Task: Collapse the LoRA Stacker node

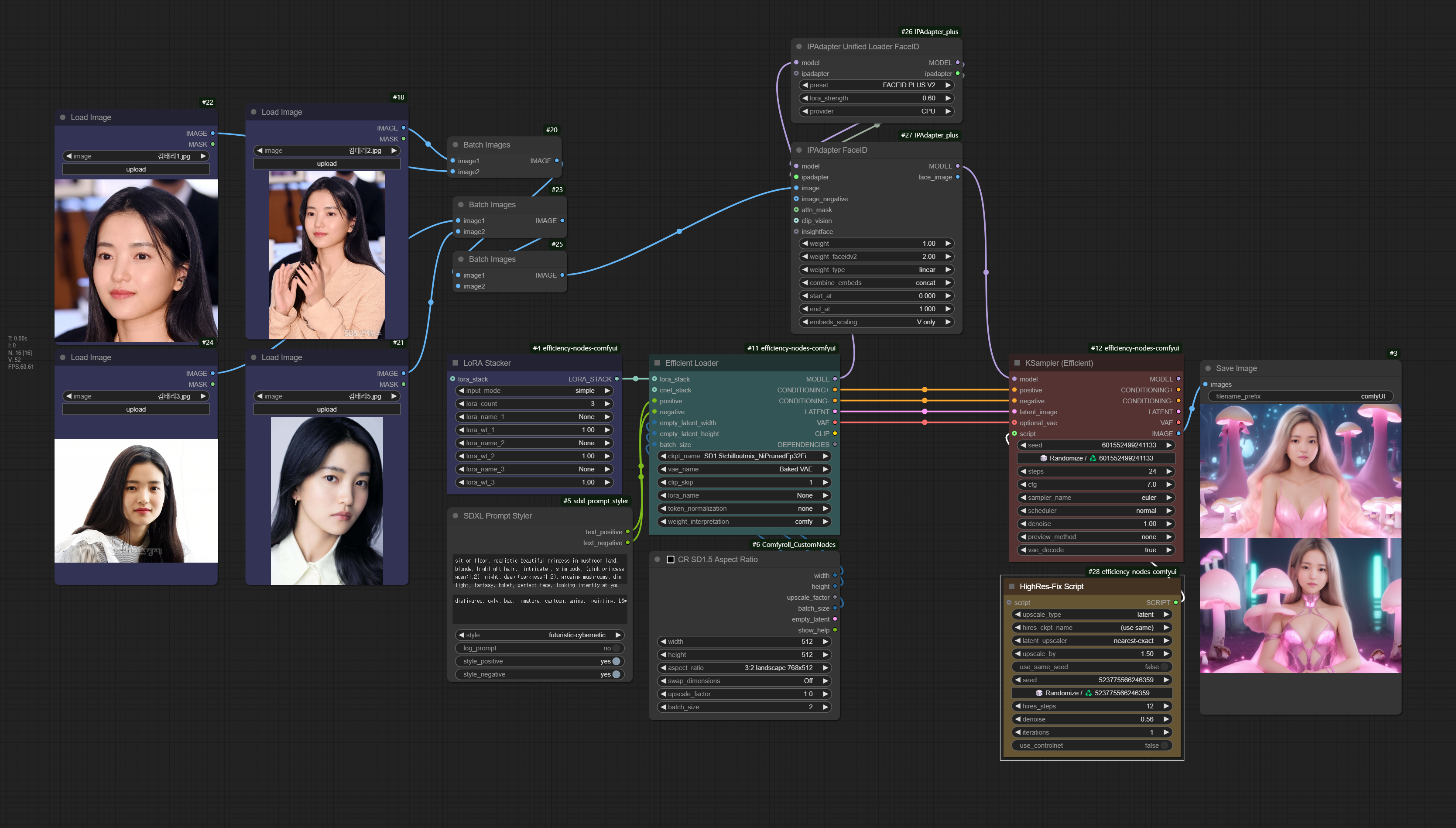Action: click(455, 363)
